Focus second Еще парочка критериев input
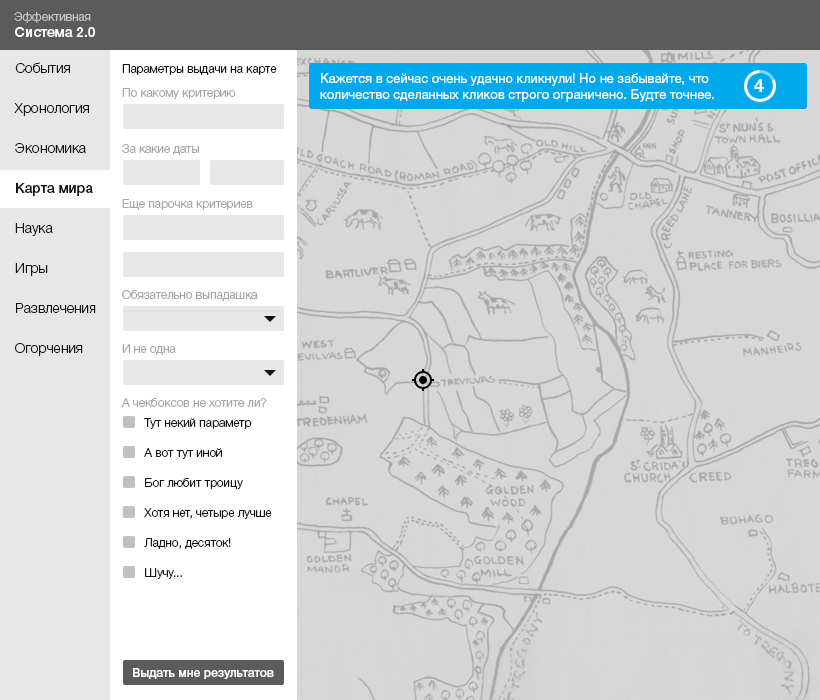This screenshot has width=820, height=700. coord(203,265)
